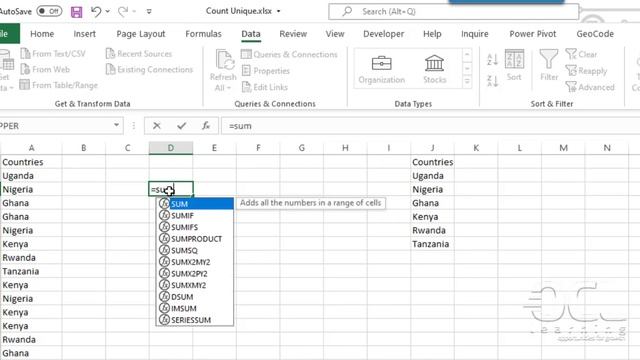Open the Inquire ribbon tab
Screen dimensions: 640x360
(x=475, y=34)
